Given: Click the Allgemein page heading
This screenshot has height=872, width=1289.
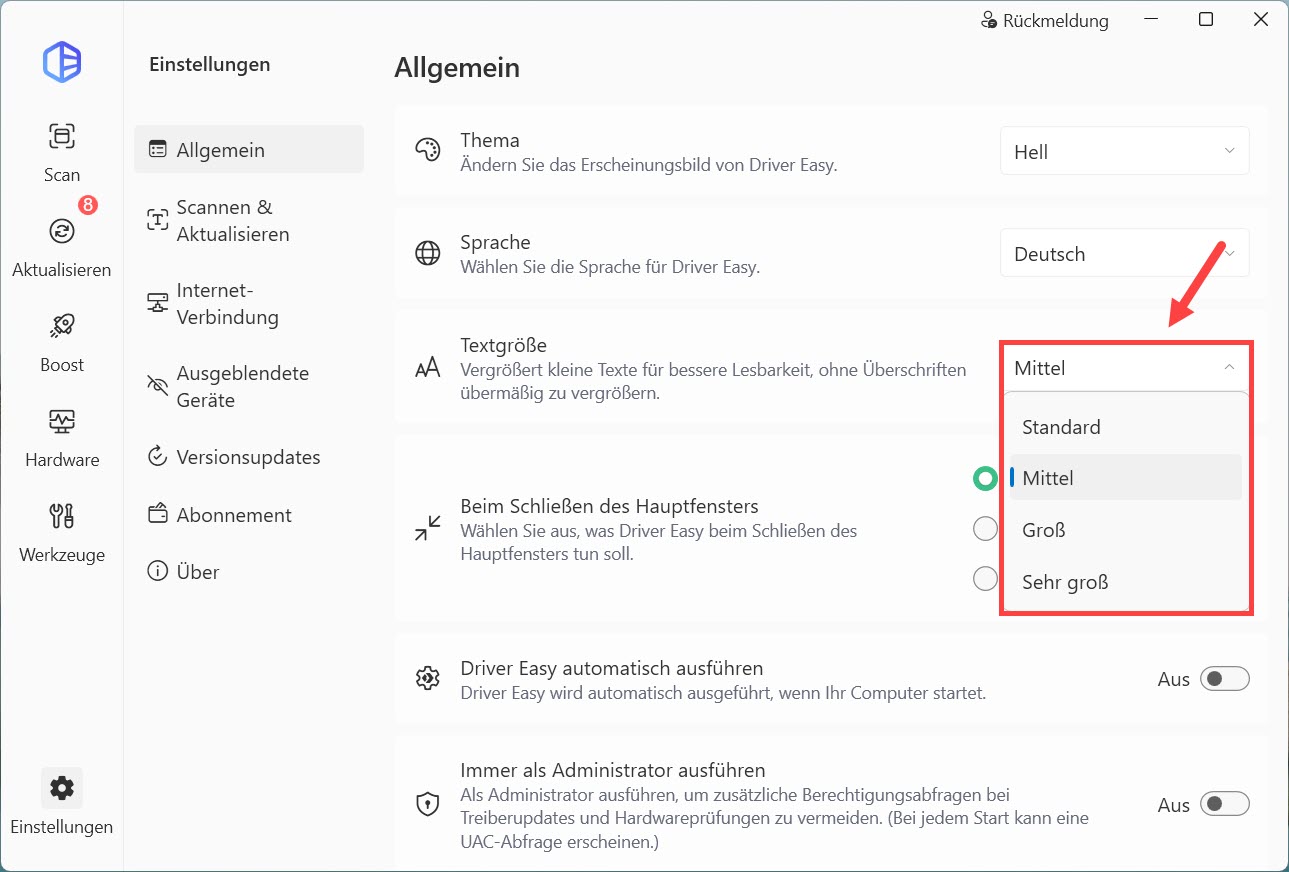Looking at the screenshot, I should [457, 68].
